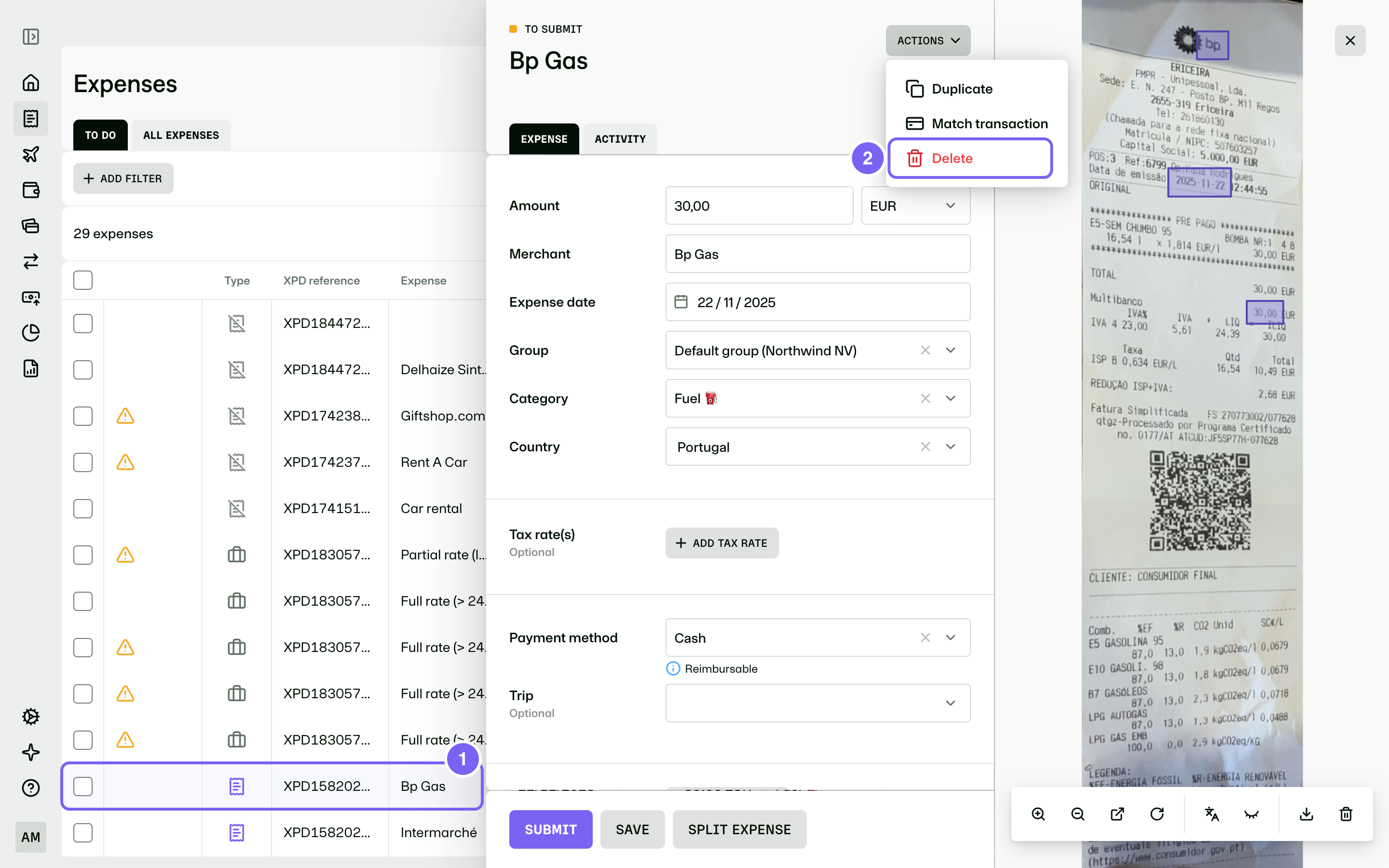Expand the Country dropdown showing Portugal
The width and height of the screenshot is (1389, 868).
[951, 447]
